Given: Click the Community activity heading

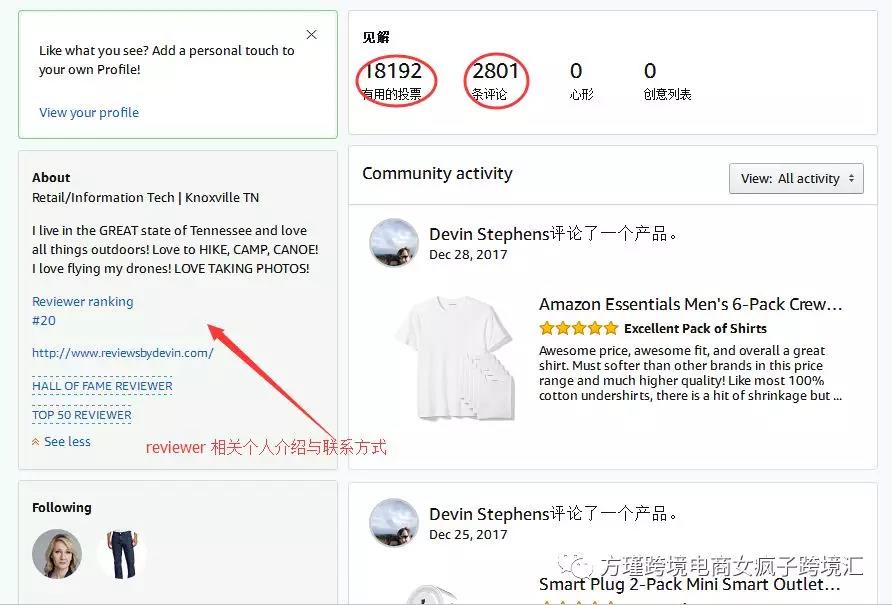Looking at the screenshot, I should click(x=437, y=173).
